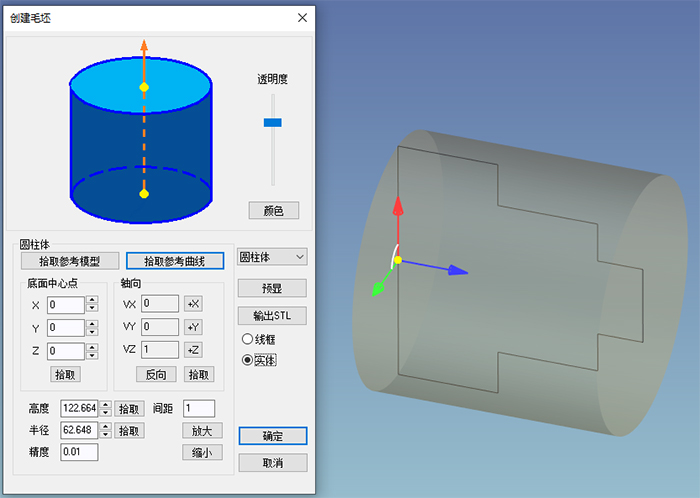
Task: Decrease 高度 with down spinner
Action: pyautogui.click(x=105, y=413)
